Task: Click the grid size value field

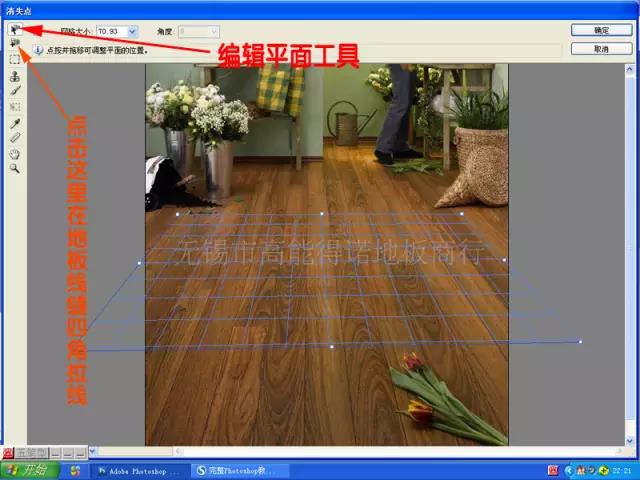Action: click(x=112, y=31)
